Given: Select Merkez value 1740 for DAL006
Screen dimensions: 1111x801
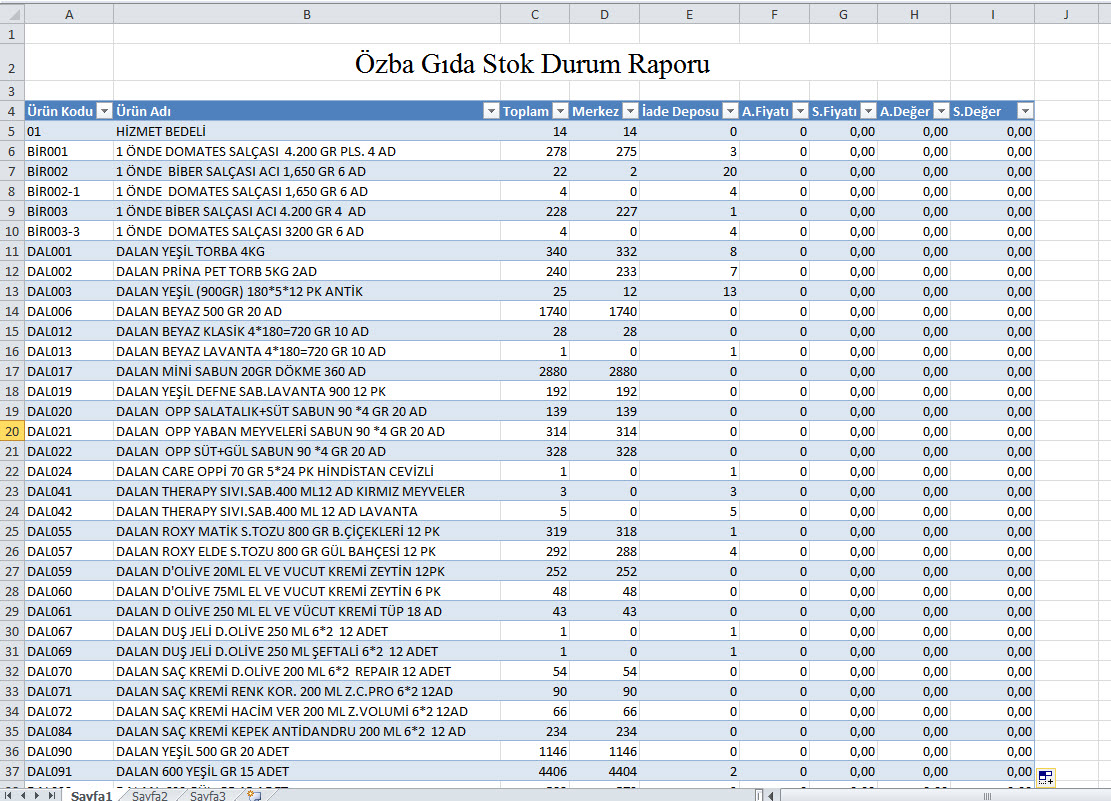Looking at the screenshot, I should tap(604, 311).
